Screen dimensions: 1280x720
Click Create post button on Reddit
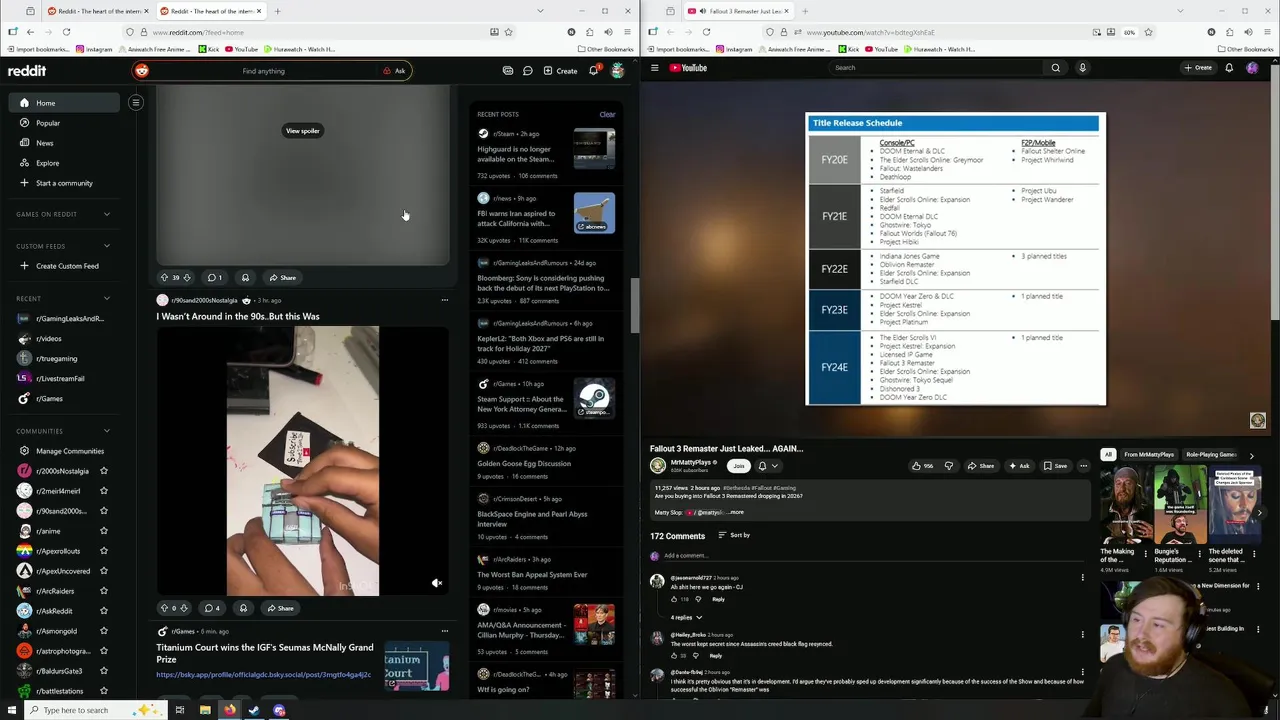click(560, 71)
